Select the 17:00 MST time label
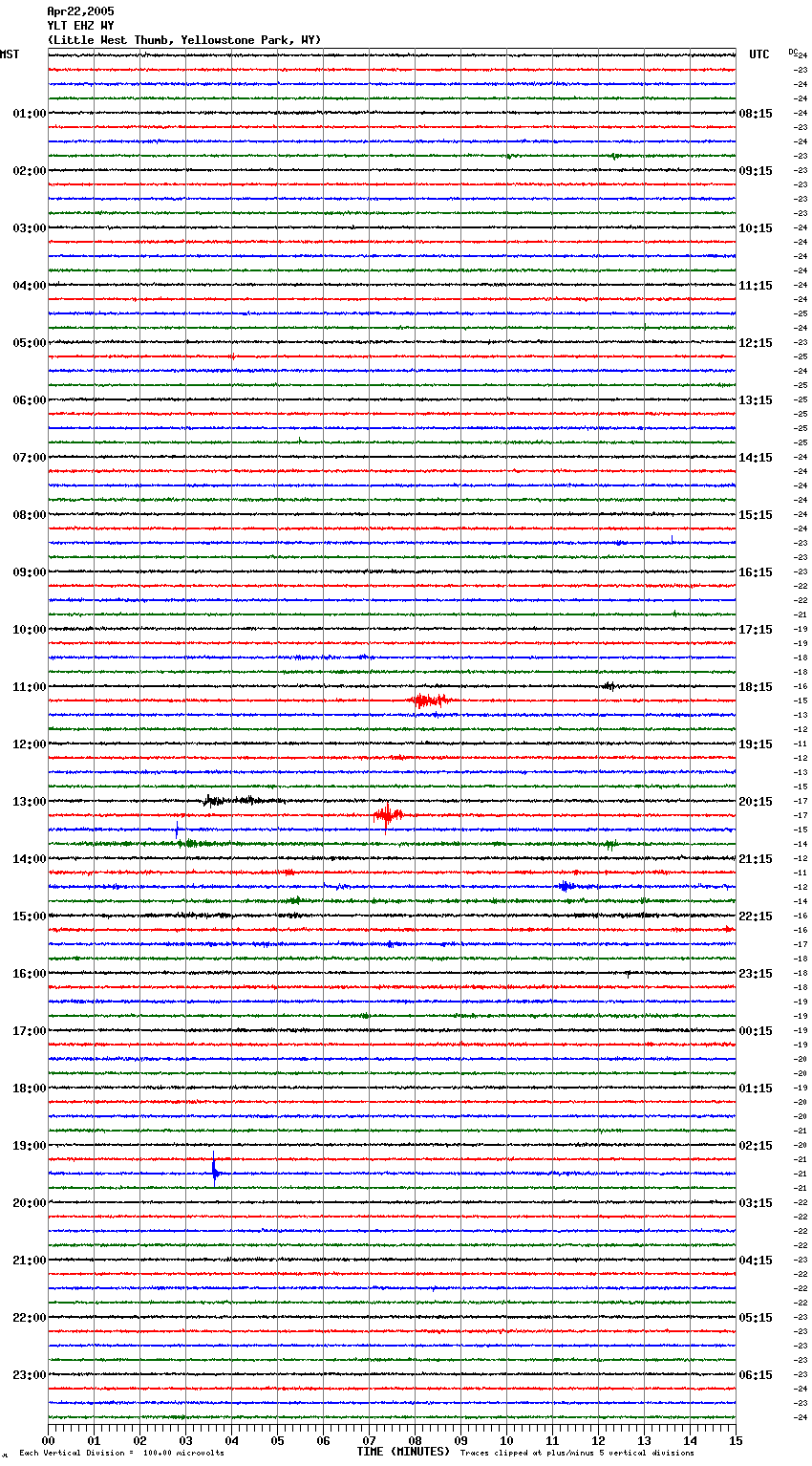 click(x=29, y=1031)
